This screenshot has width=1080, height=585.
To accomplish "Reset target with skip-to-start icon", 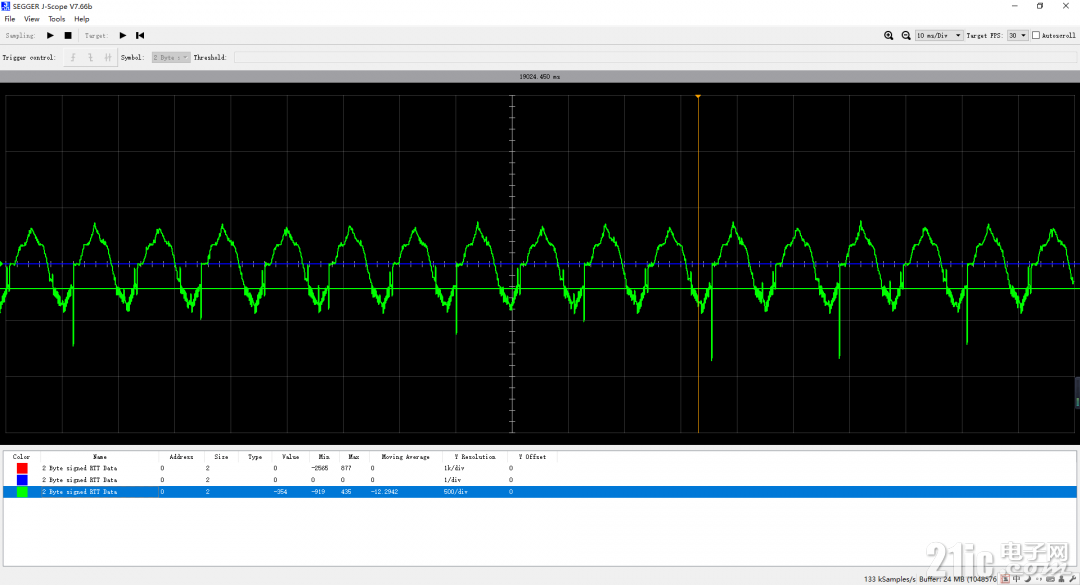I will 140,35.
